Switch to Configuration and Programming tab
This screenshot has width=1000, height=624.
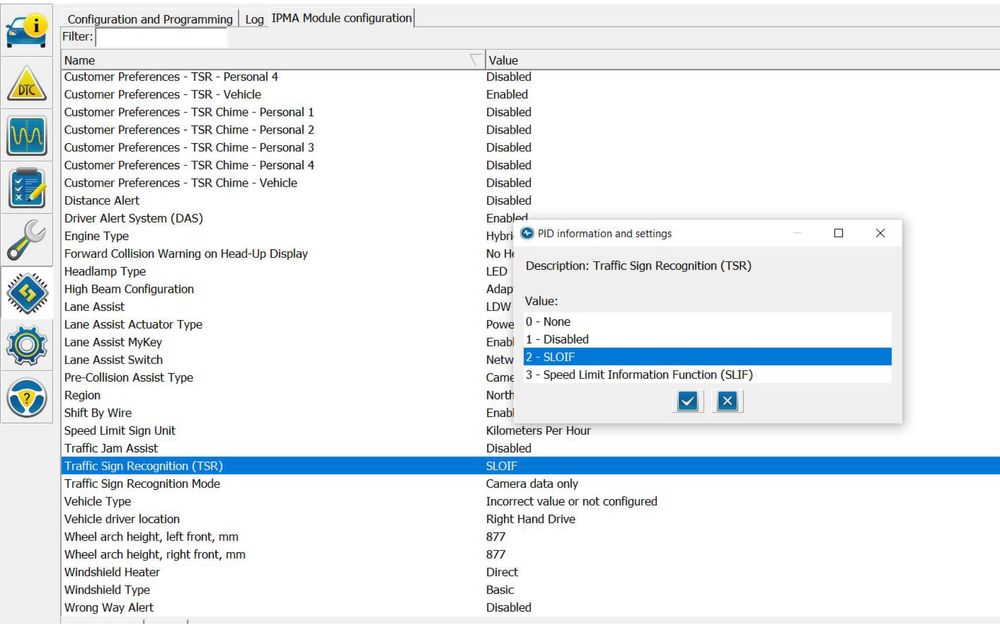pos(149,19)
